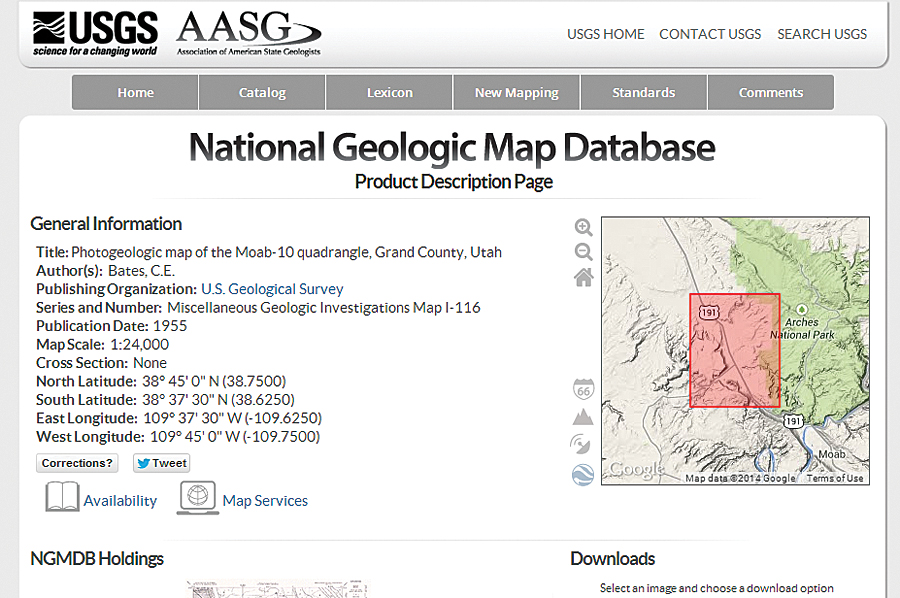Toggle road map view with Route 66 icon
900x598 pixels.
click(x=583, y=388)
